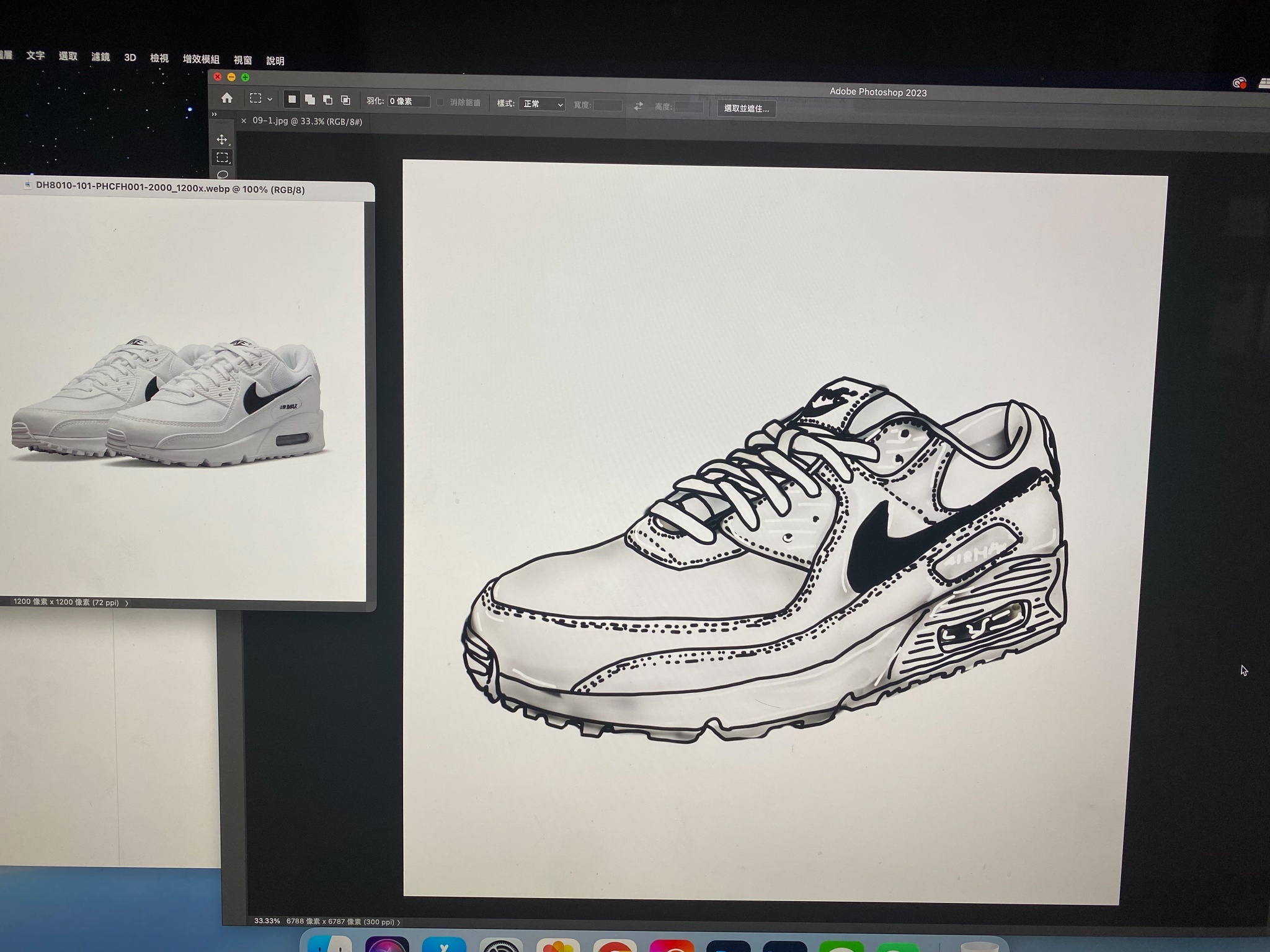The height and width of the screenshot is (952, 1270).
Task: Click the feather (羽化) pixel input field
Action: point(409,102)
